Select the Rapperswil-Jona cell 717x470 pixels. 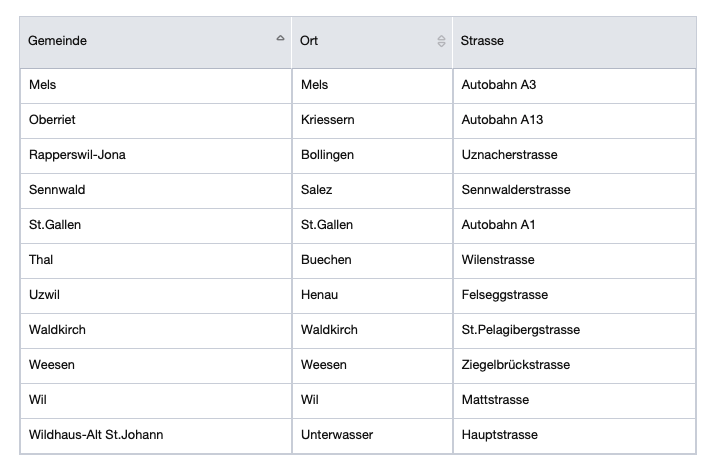point(78,155)
